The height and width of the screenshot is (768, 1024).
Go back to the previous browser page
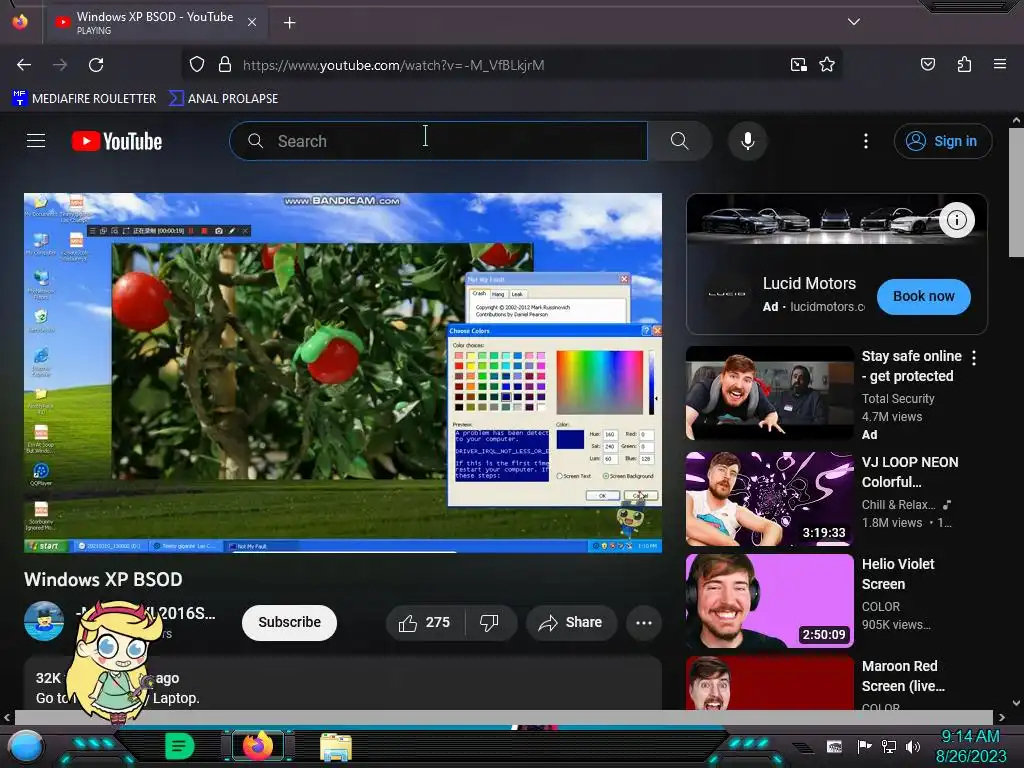pyautogui.click(x=24, y=65)
